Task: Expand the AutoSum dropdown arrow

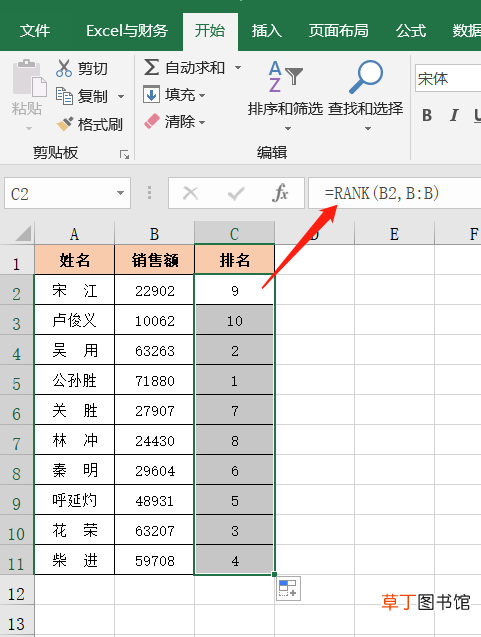Action: [238, 67]
